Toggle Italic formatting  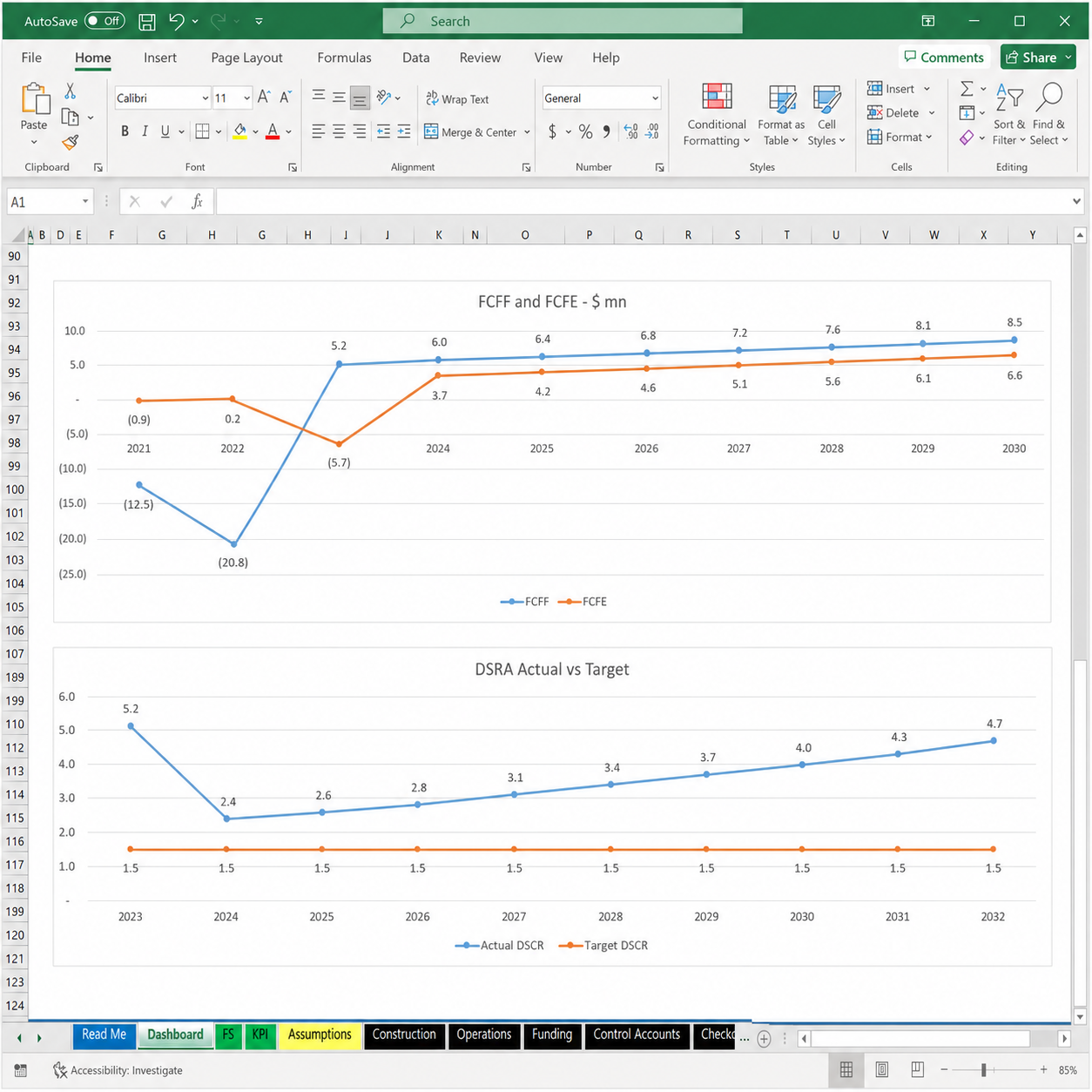point(145,131)
